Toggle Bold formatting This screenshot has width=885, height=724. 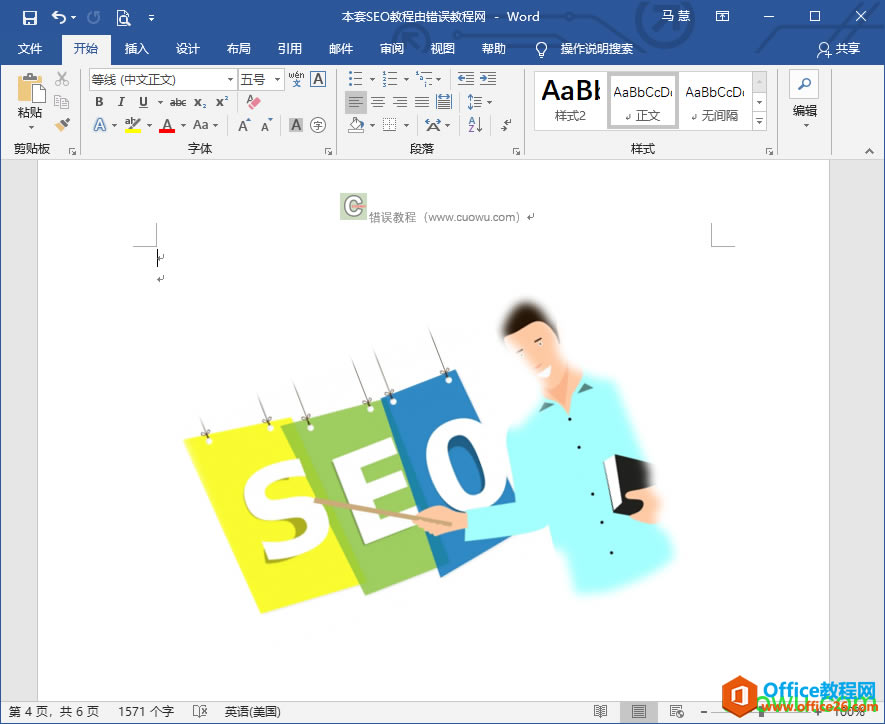pyautogui.click(x=99, y=102)
